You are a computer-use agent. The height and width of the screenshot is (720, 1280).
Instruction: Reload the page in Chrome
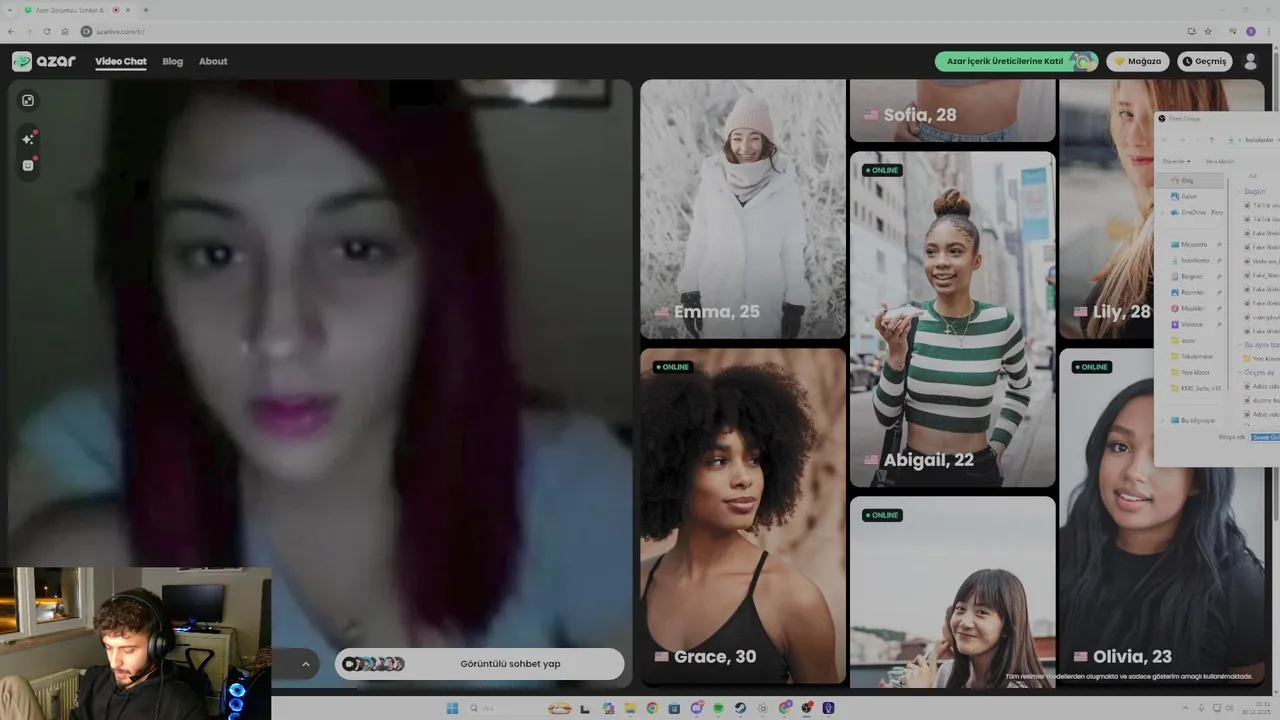[x=46, y=31]
